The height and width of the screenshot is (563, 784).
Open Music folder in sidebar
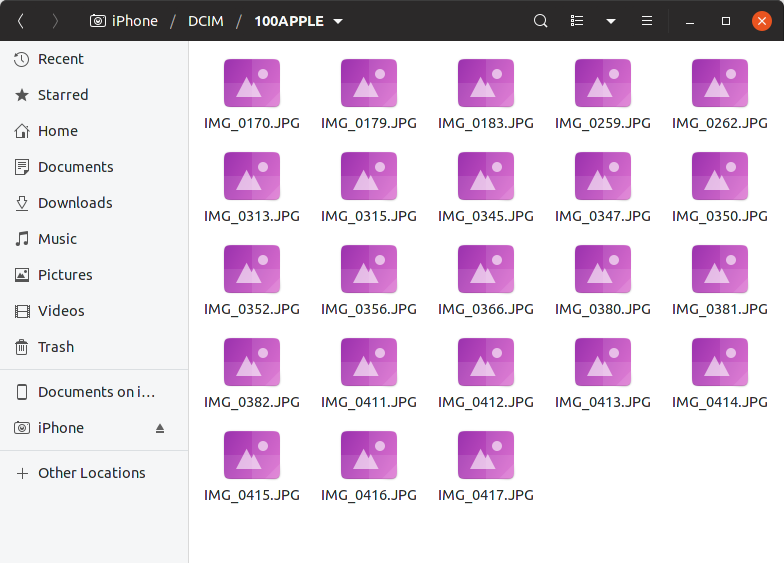57,239
